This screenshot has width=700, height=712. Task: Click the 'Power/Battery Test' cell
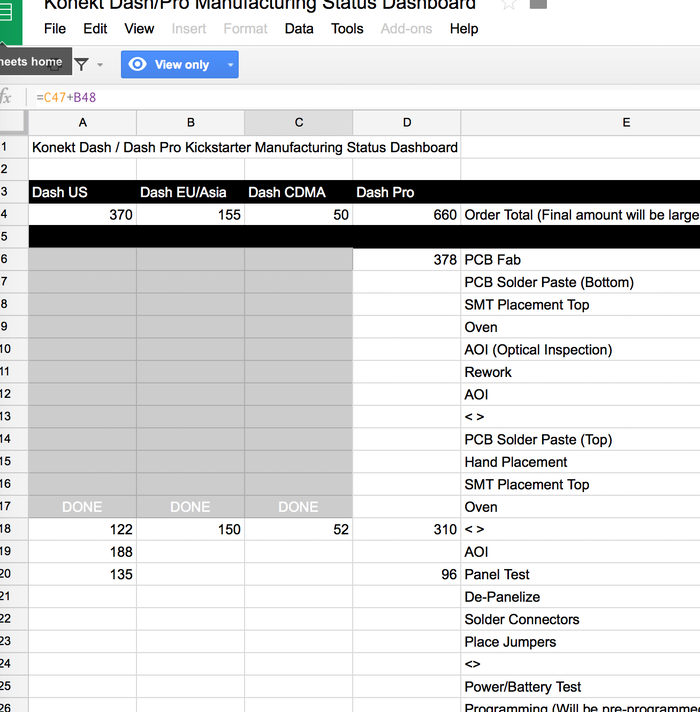click(x=581, y=687)
